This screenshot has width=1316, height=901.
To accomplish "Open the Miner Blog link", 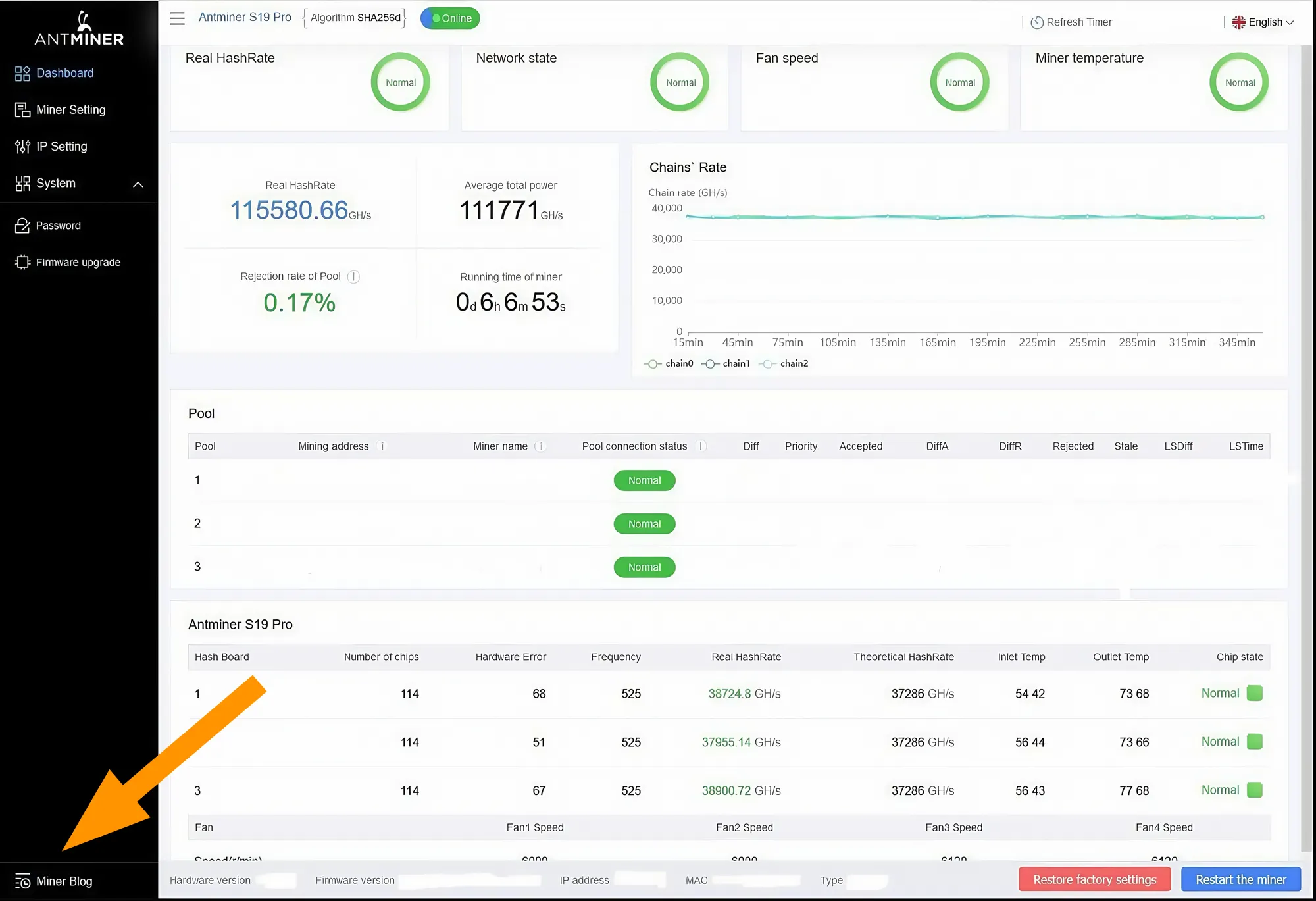I will point(64,881).
